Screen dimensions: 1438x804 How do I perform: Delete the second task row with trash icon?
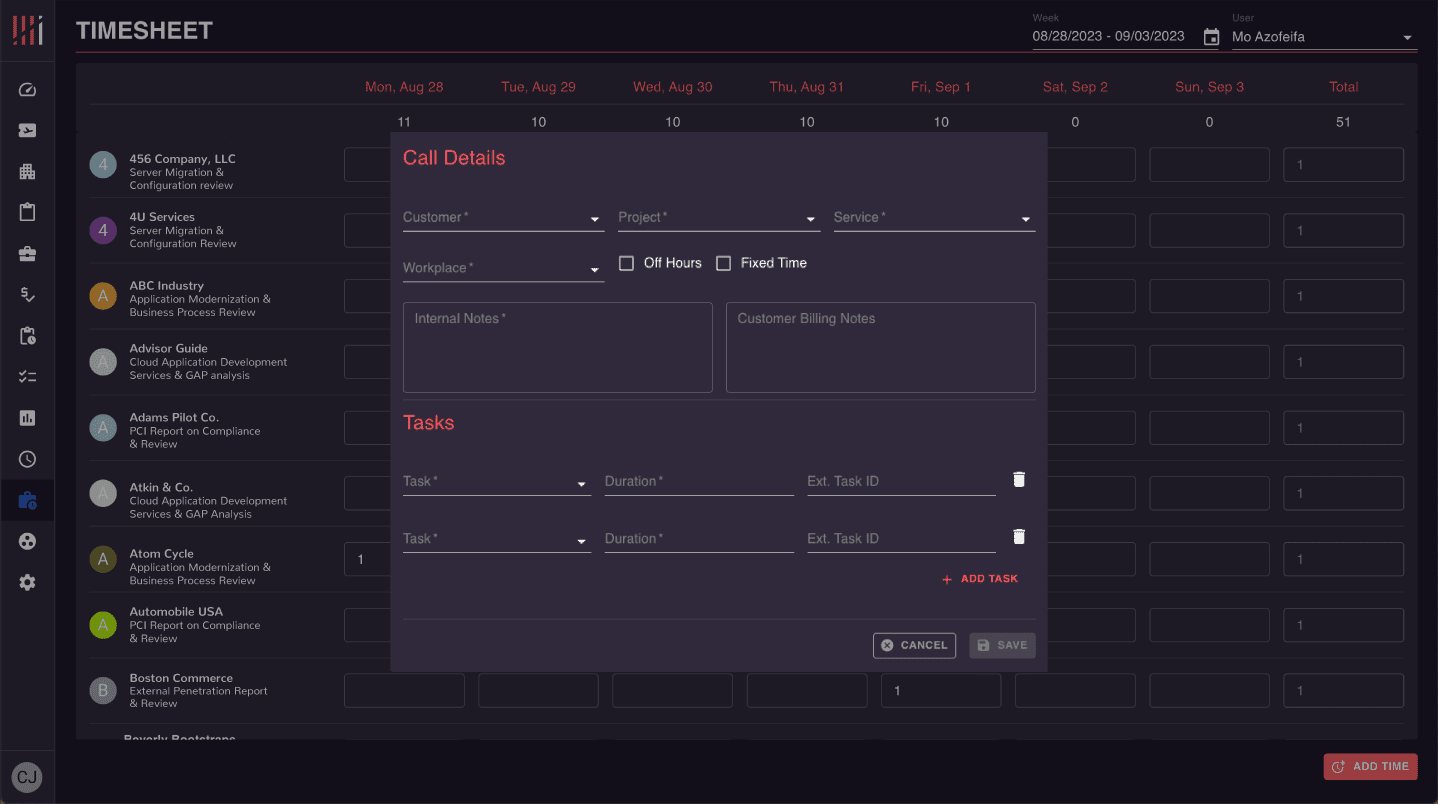[1019, 537]
